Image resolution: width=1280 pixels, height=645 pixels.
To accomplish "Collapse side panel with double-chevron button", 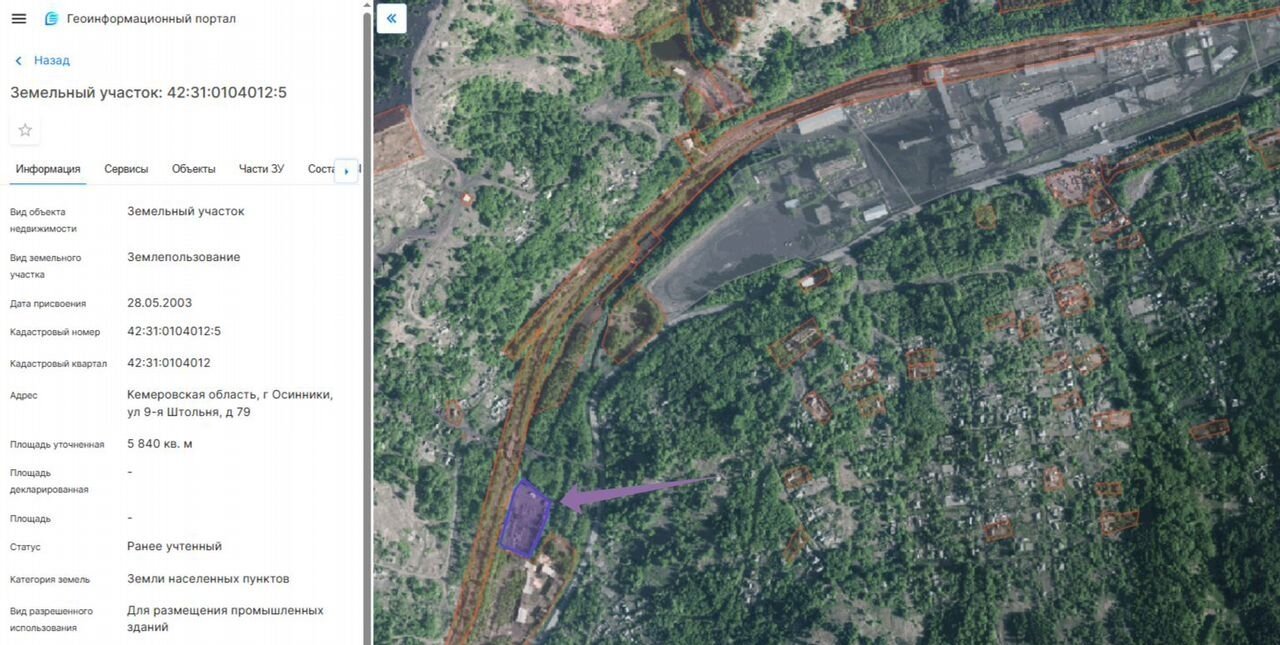I will pyautogui.click(x=392, y=18).
